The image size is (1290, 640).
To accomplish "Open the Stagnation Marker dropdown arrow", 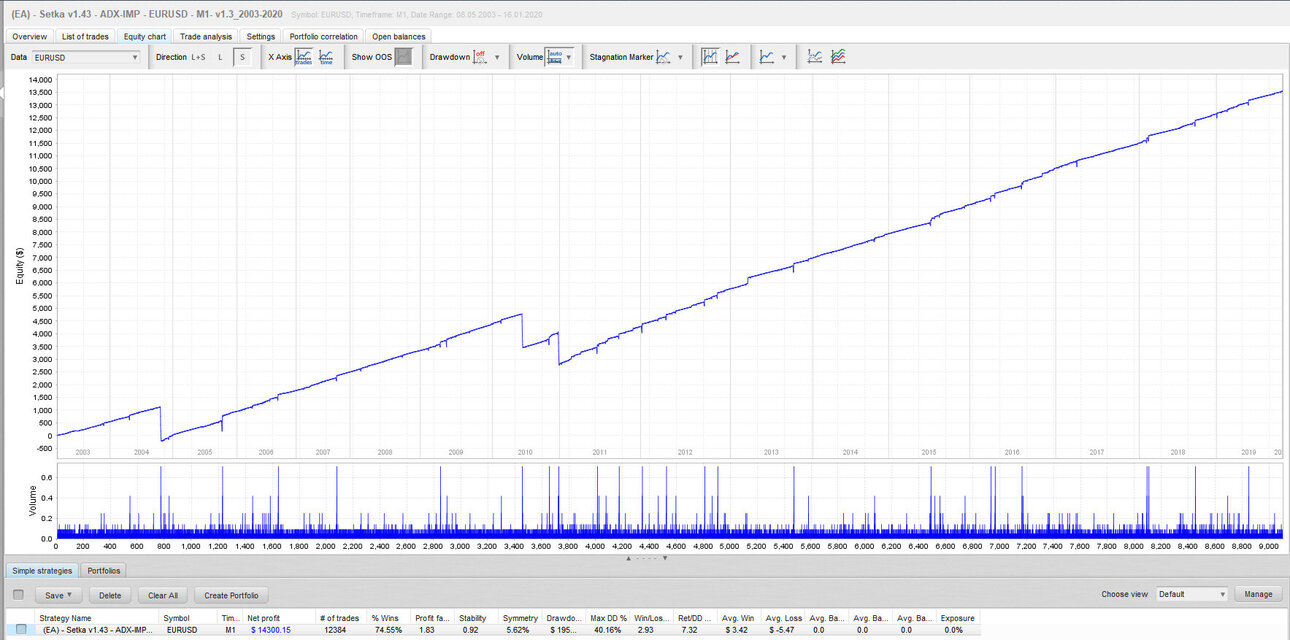I will click(681, 57).
